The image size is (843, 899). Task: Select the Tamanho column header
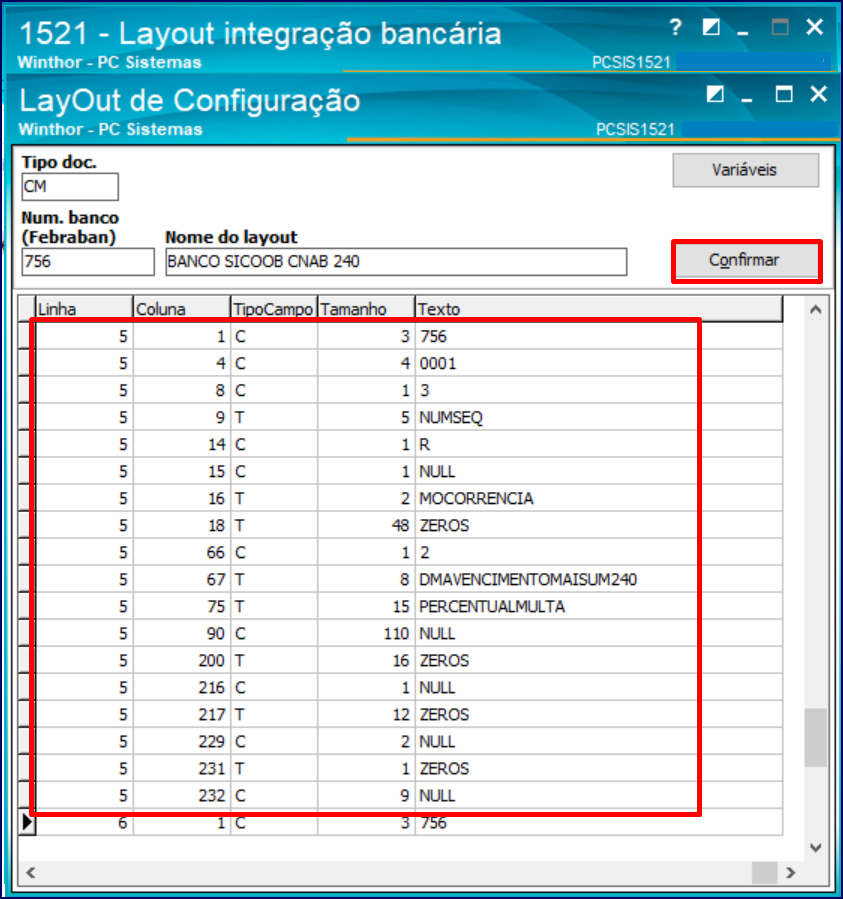[x=366, y=309]
